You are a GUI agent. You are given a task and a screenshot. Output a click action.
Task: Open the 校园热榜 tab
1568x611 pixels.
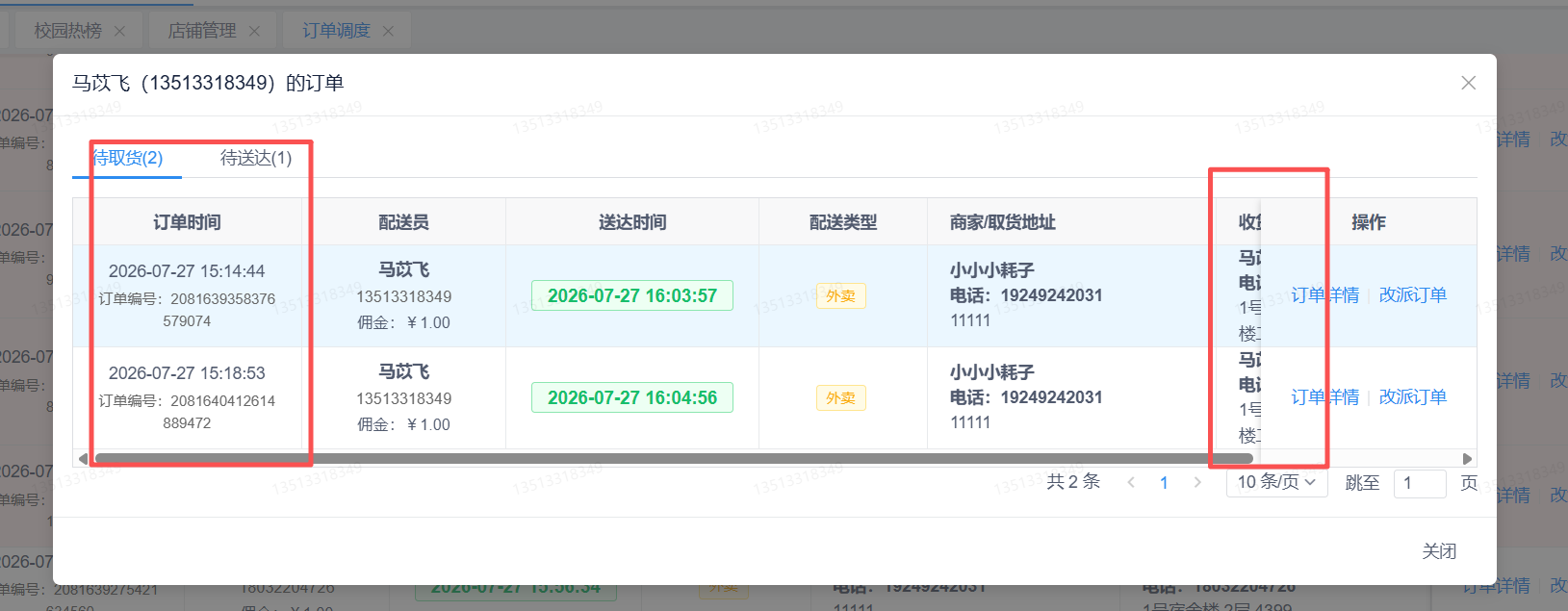67,31
